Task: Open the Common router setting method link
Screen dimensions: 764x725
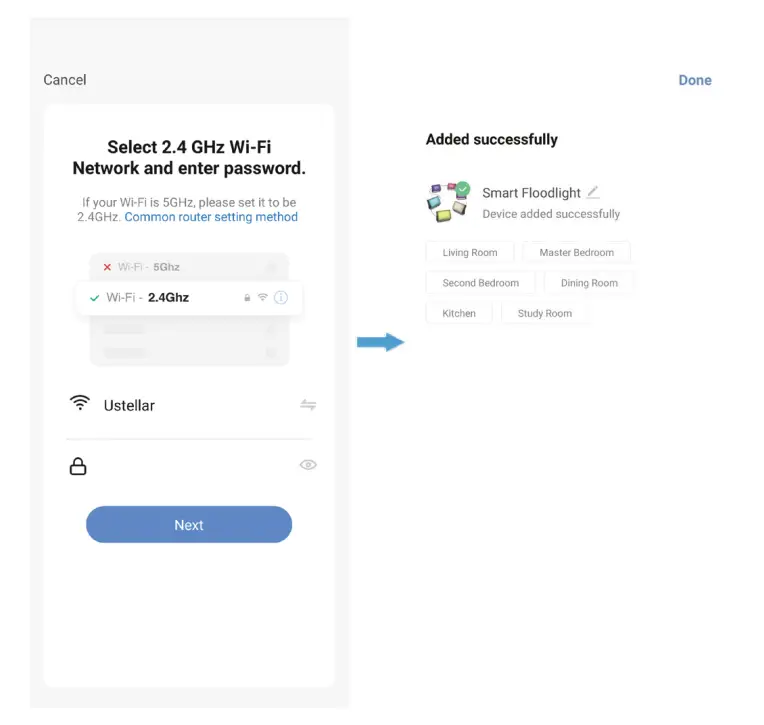Action: [211, 217]
